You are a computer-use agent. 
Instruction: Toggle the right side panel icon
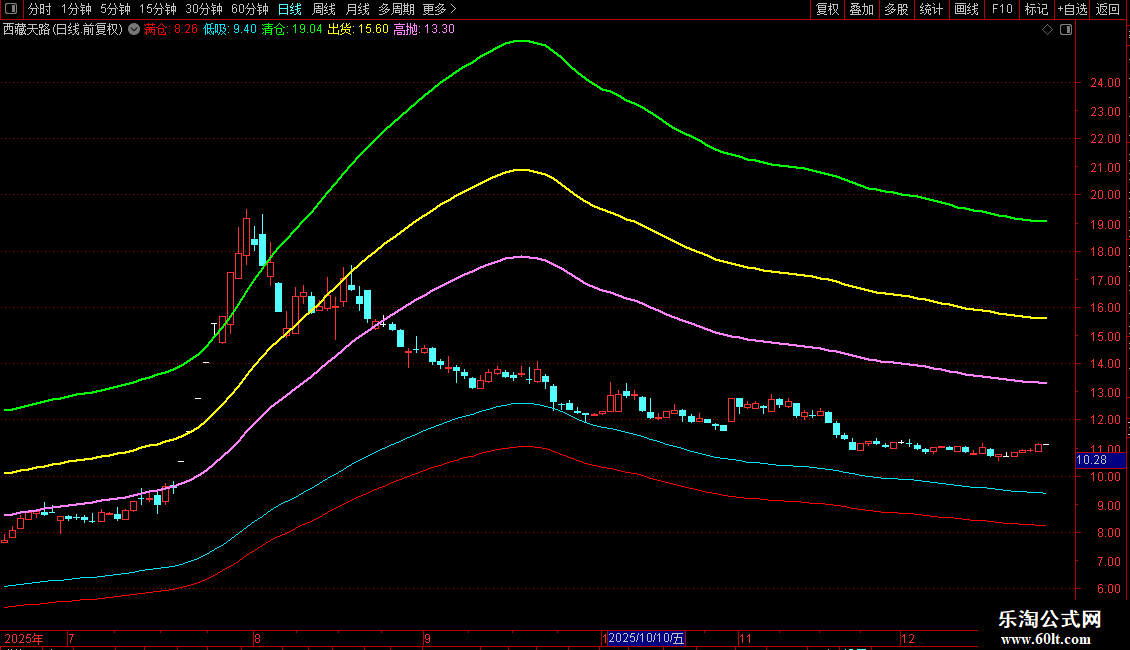pos(1065,30)
